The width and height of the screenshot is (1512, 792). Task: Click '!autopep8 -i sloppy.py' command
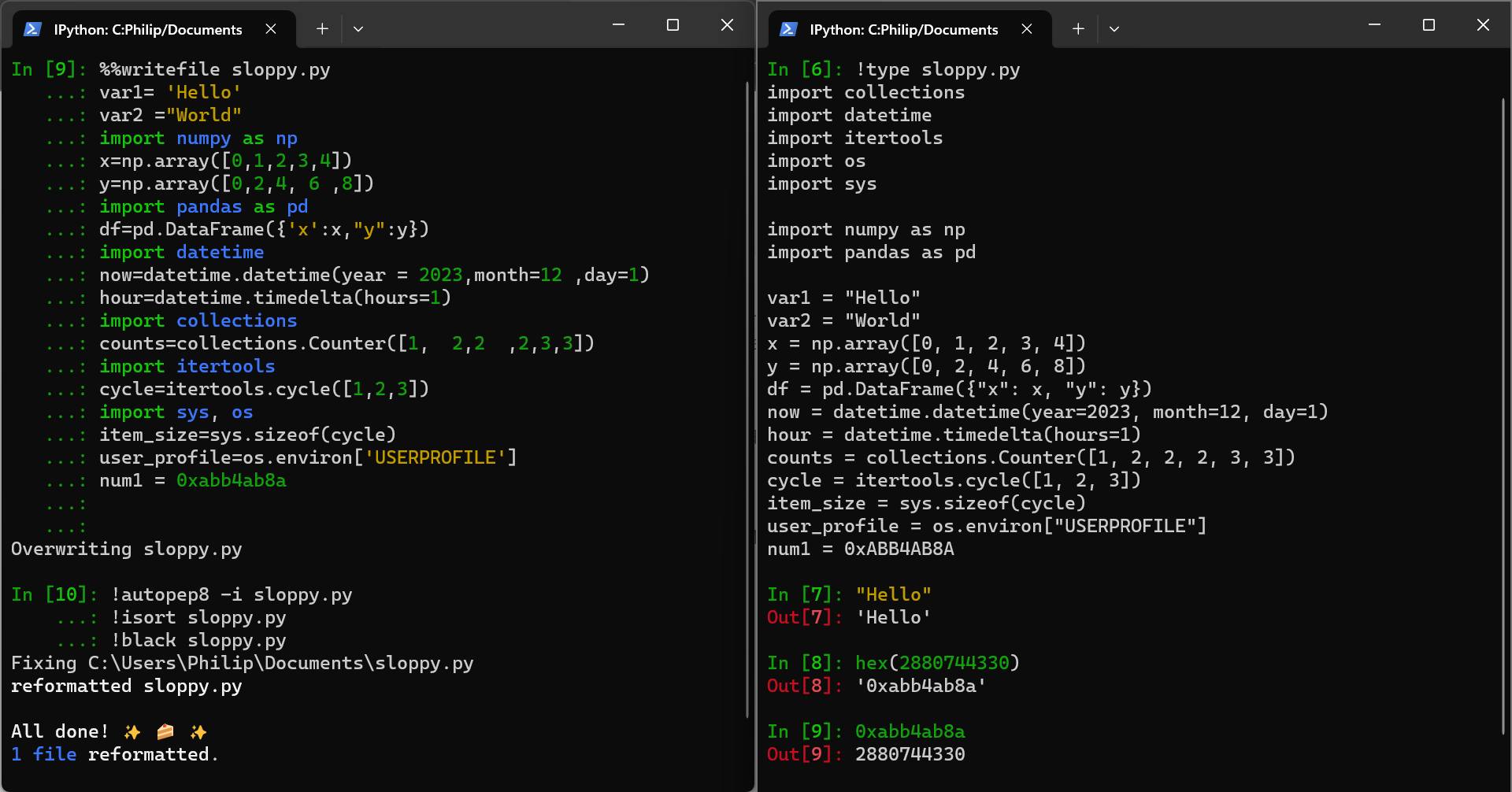tap(232, 594)
